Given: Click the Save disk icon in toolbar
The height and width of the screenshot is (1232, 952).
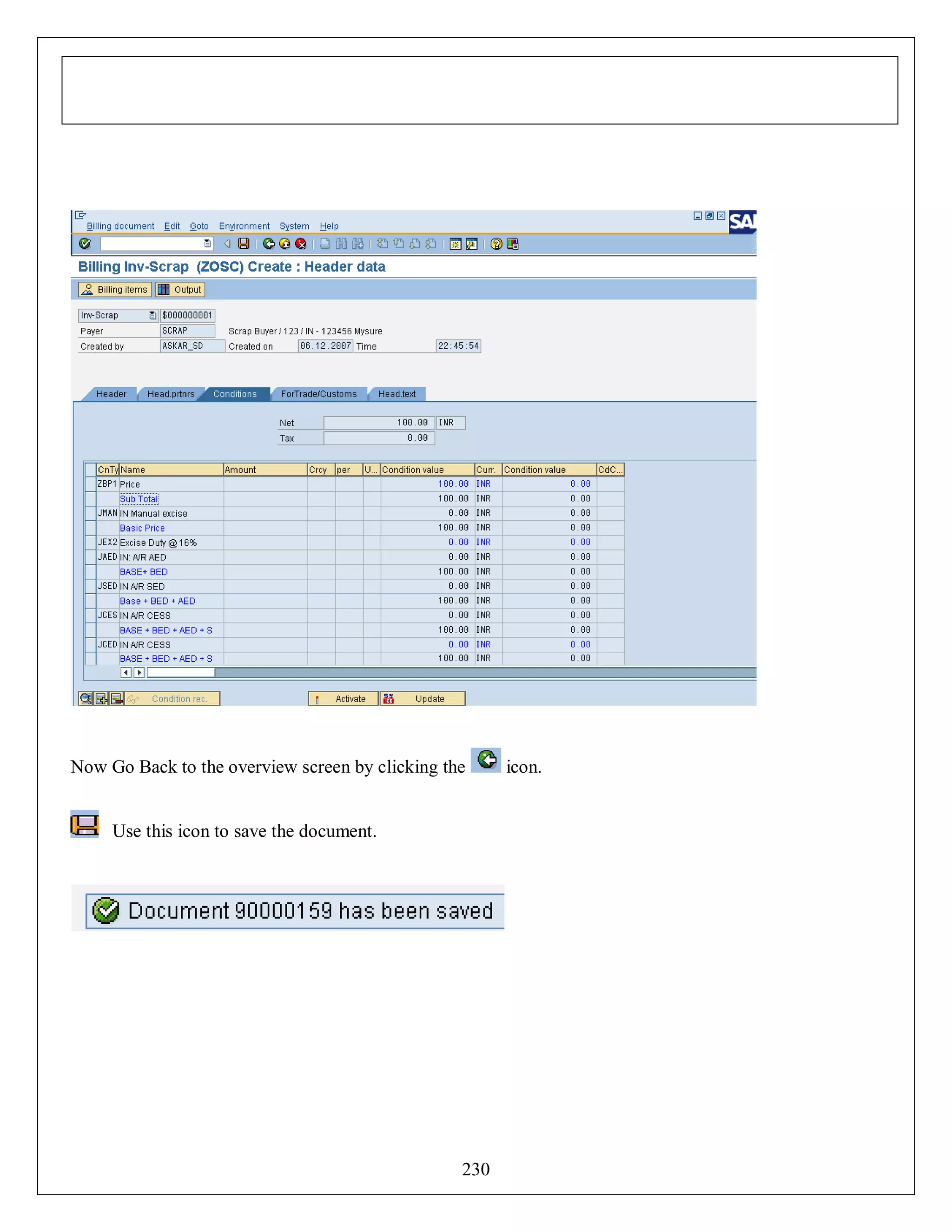Looking at the screenshot, I should pyautogui.click(x=244, y=244).
